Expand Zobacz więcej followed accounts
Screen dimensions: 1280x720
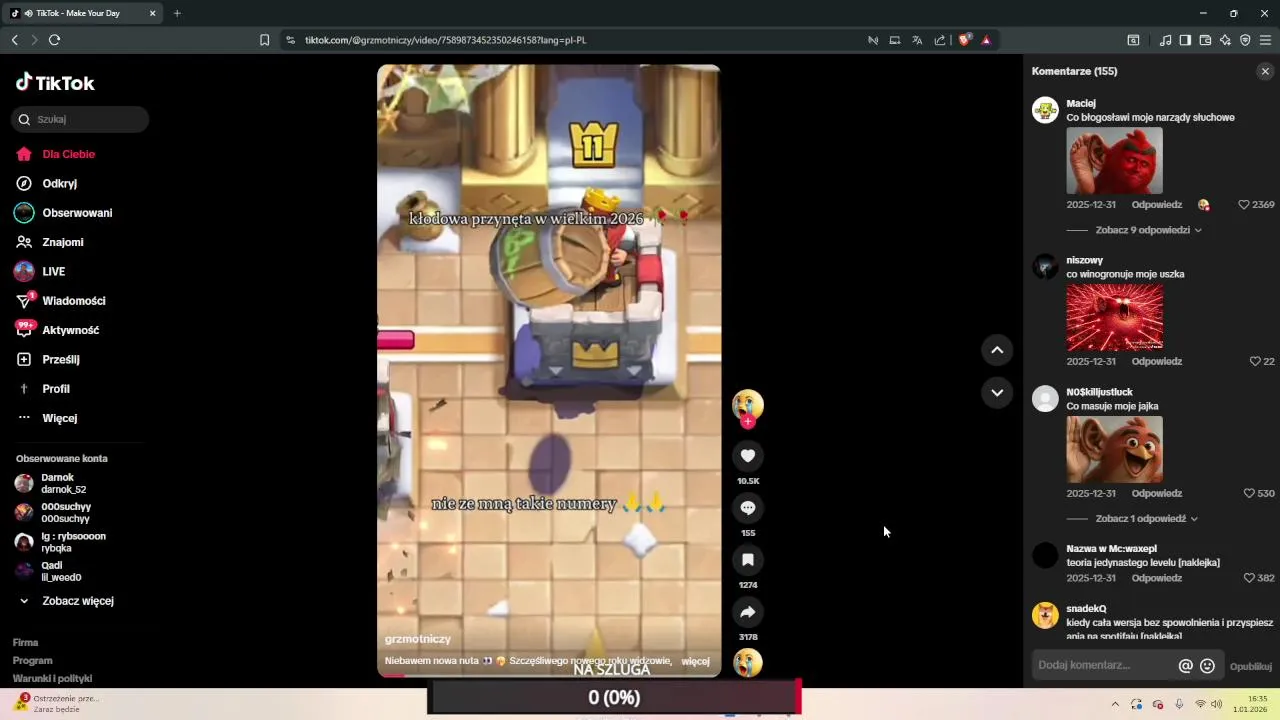tap(66, 601)
